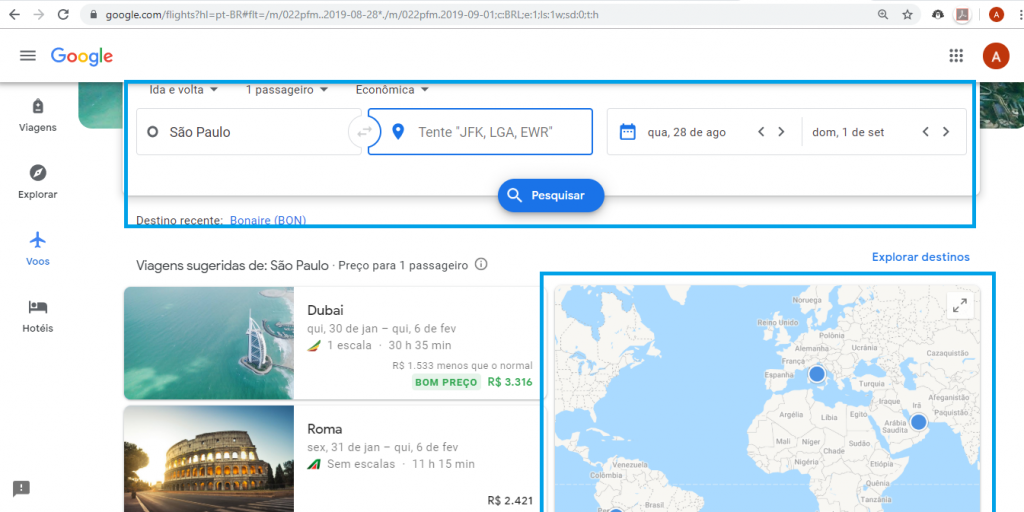Open the price info icon
Viewport: 1024px width, 512px height.
click(x=481, y=264)
